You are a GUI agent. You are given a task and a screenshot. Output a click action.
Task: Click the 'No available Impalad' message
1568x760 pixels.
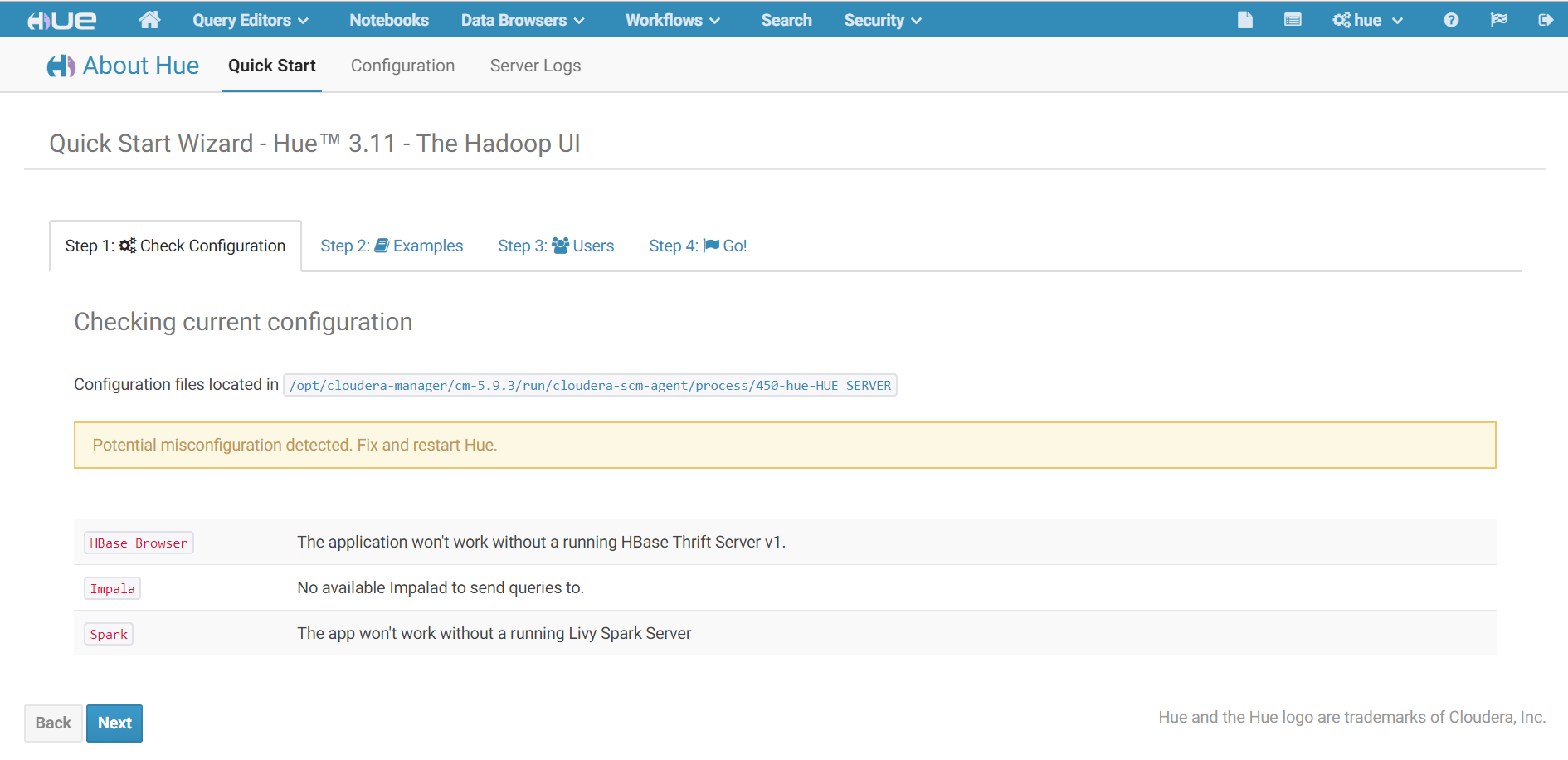pyautogui.click(x=441, y=587)
